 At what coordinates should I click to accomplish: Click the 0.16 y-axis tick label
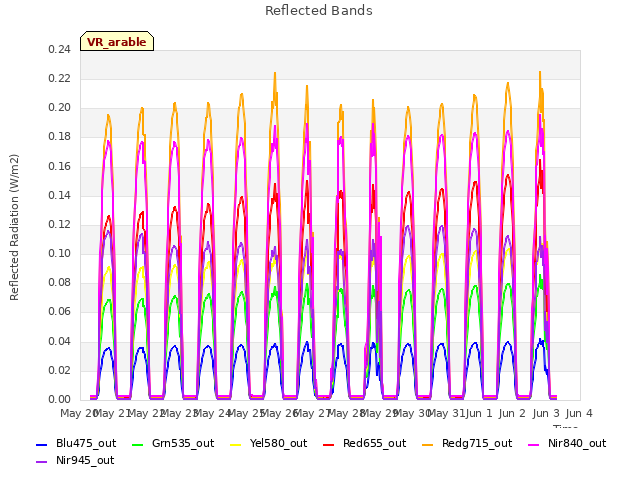pyautogui.click(x=60, y=166)
